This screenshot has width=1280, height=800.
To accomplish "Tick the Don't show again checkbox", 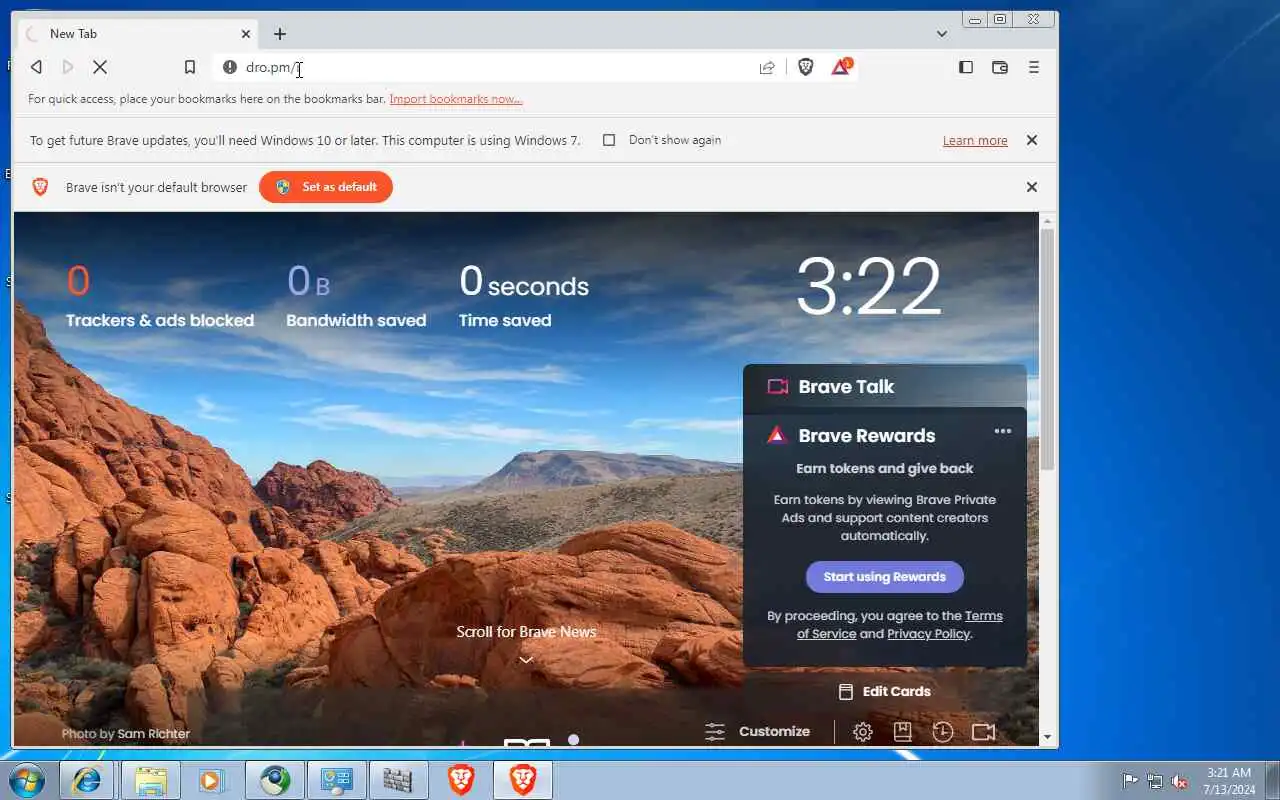I will pyautogui.click(x=609, y=140).
